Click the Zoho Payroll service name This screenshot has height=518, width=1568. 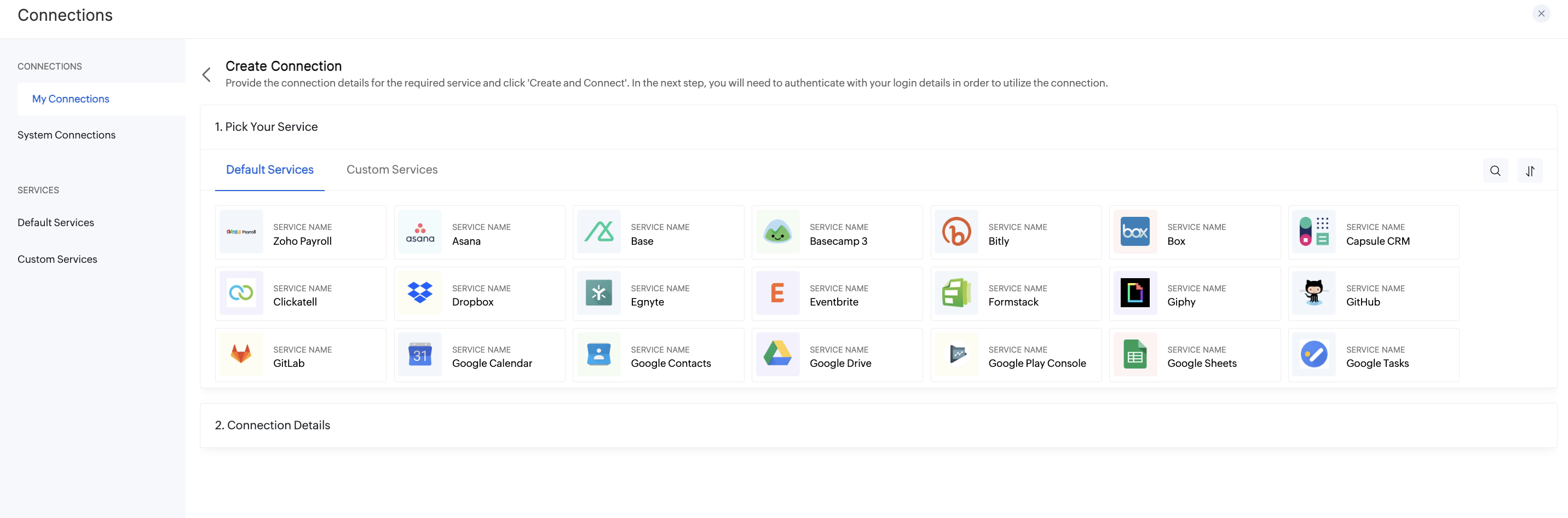coord(303,241)
